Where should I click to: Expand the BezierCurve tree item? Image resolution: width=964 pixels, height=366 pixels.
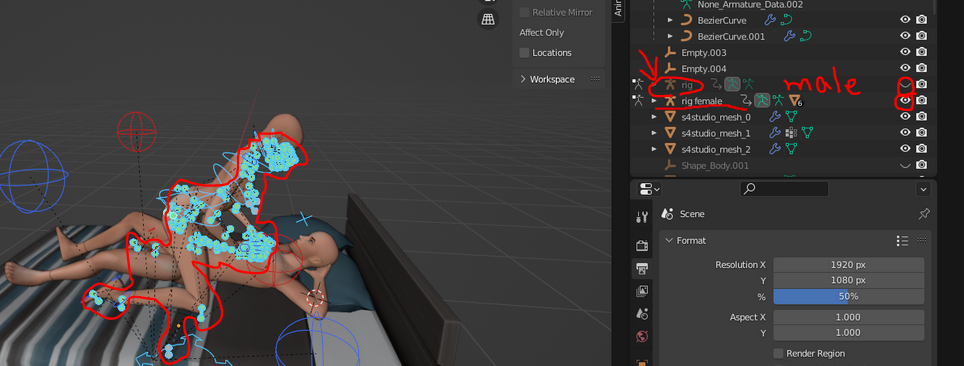tap(671, 20)
